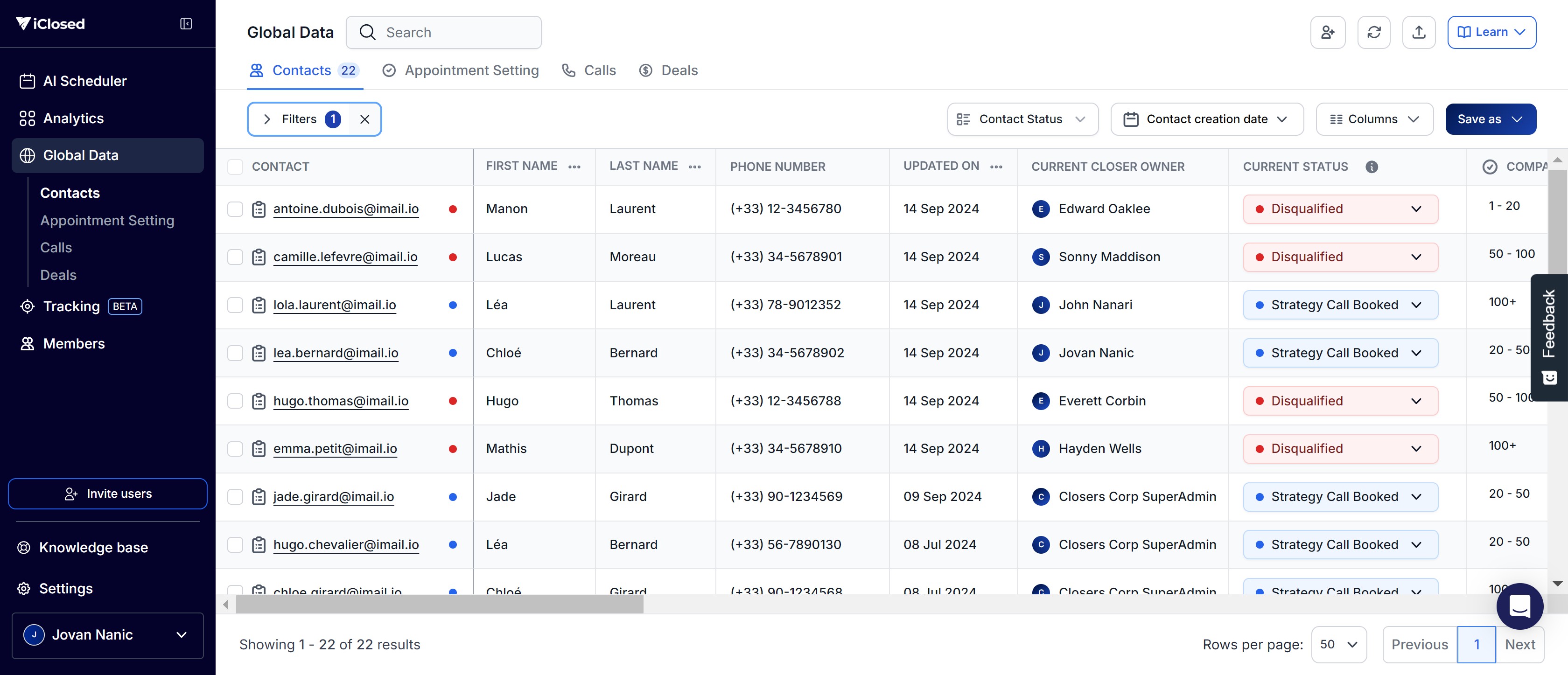This screenshot has height=675, width=1568.
Task: Click the refresh data icon
Action: [x=1374, y=32]
